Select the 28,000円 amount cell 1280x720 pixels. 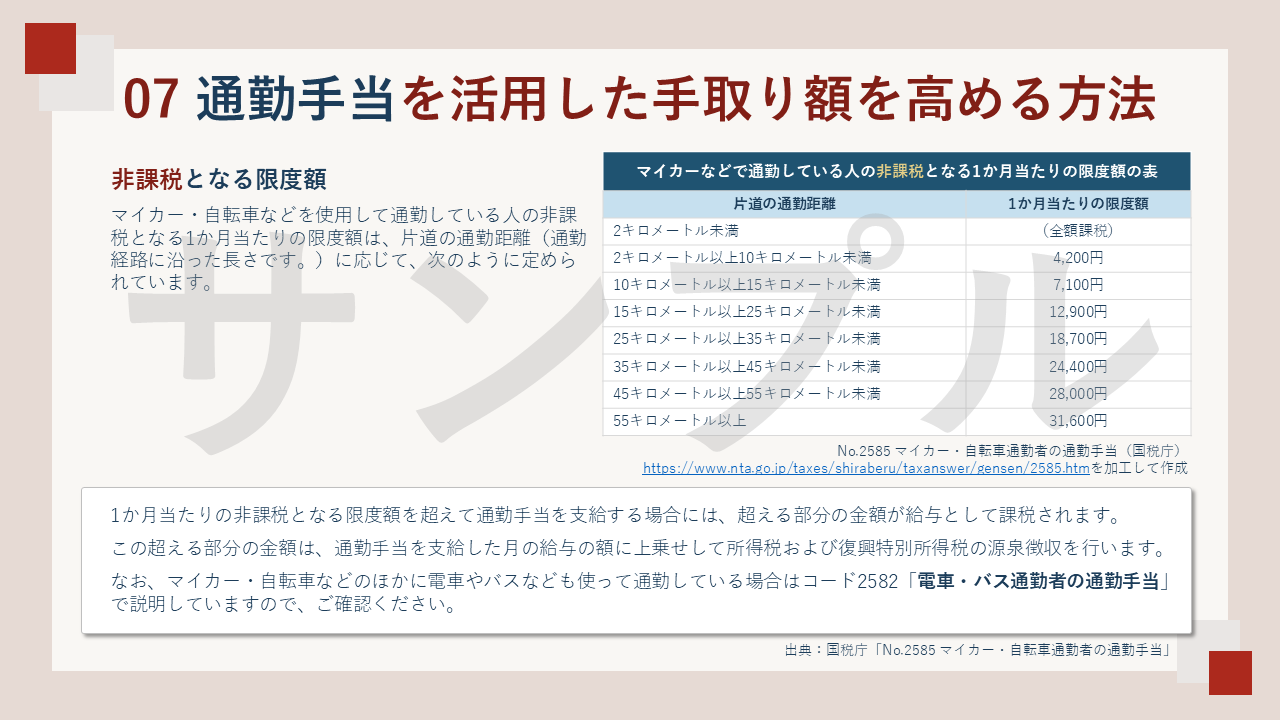click(1077, 393)
